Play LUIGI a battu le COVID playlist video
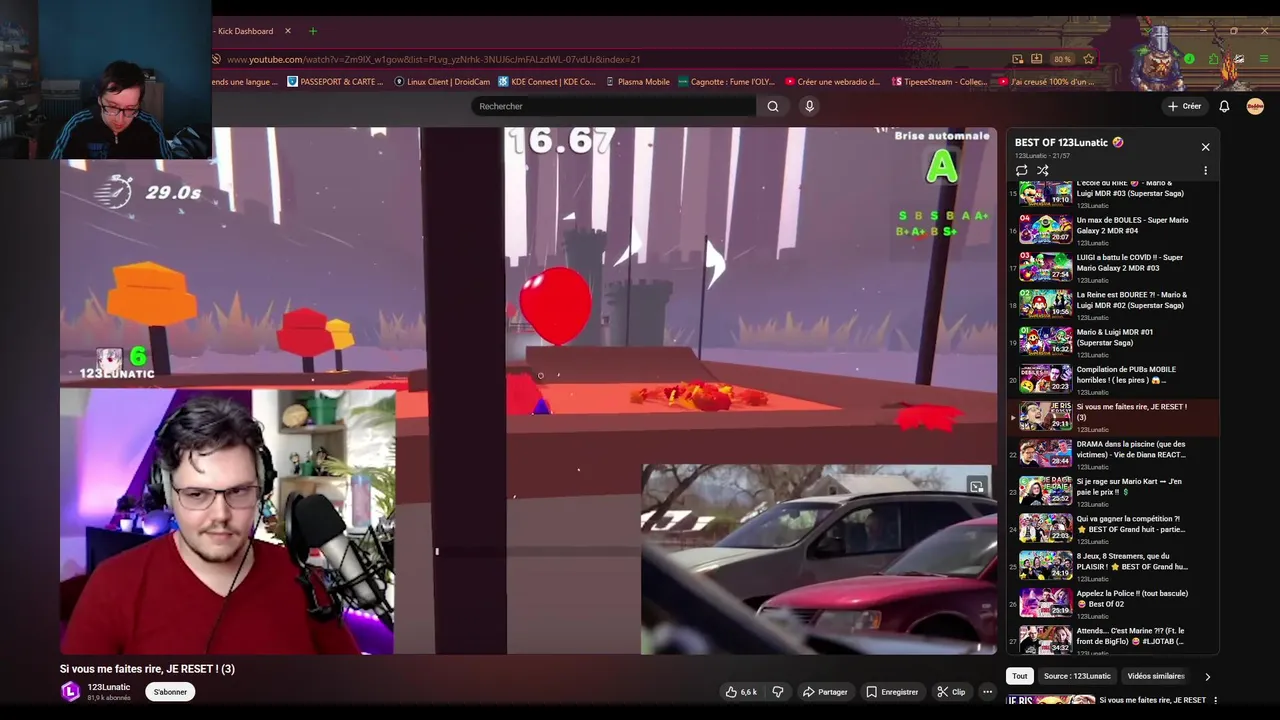Image resolution: width=1280 pixels, height=720 pixels. (1115, 267)
